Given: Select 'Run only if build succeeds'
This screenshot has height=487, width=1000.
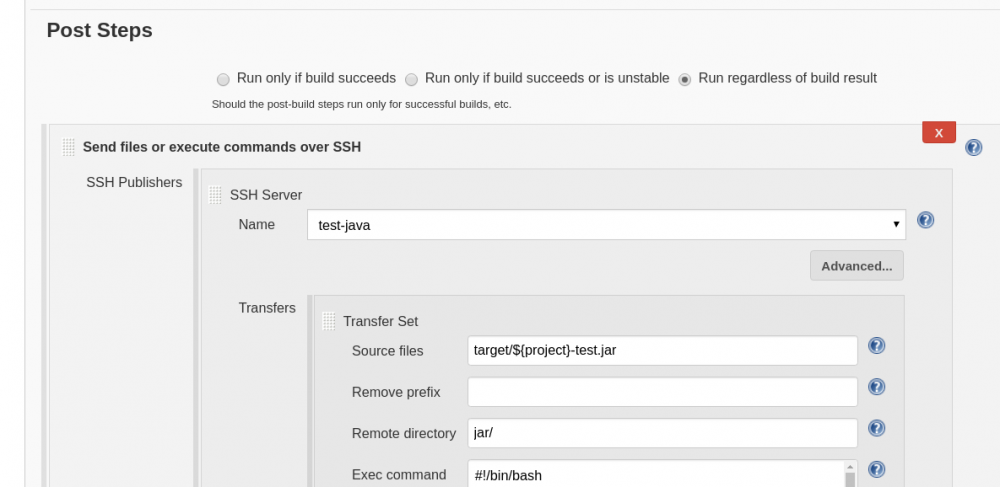Looking at the screenshot, I should (x=223, y=79).
